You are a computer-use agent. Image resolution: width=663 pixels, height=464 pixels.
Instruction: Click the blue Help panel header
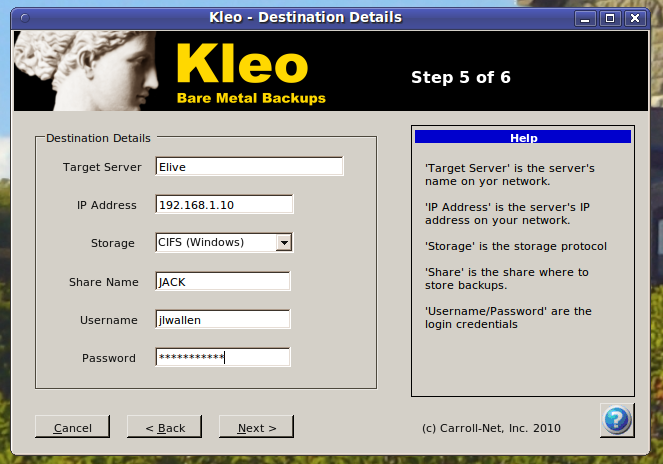click(x=522, y=138)
